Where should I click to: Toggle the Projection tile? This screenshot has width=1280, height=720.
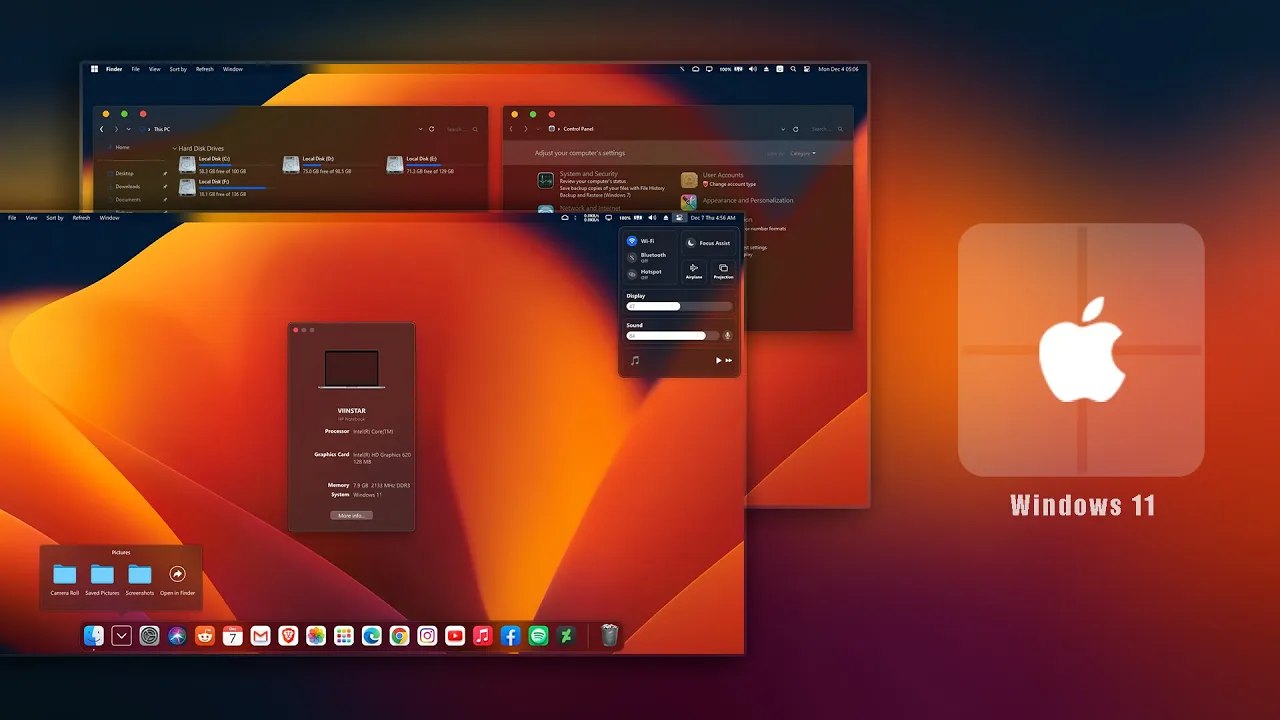723,271
